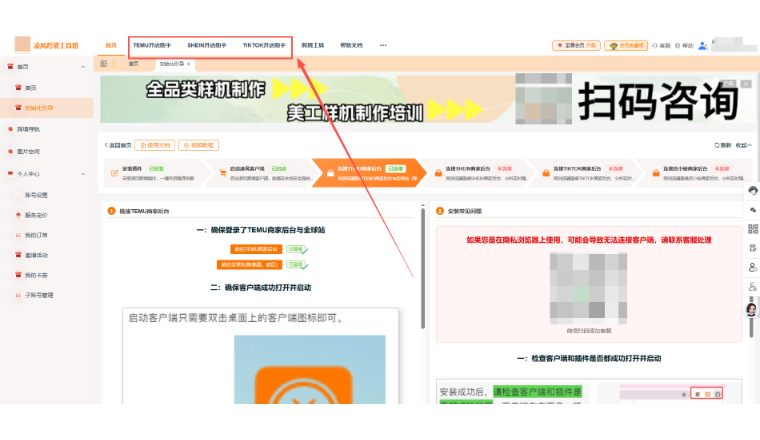Click the headset support icon in right toolbar

pyautogui.click(x=752, y=190)
